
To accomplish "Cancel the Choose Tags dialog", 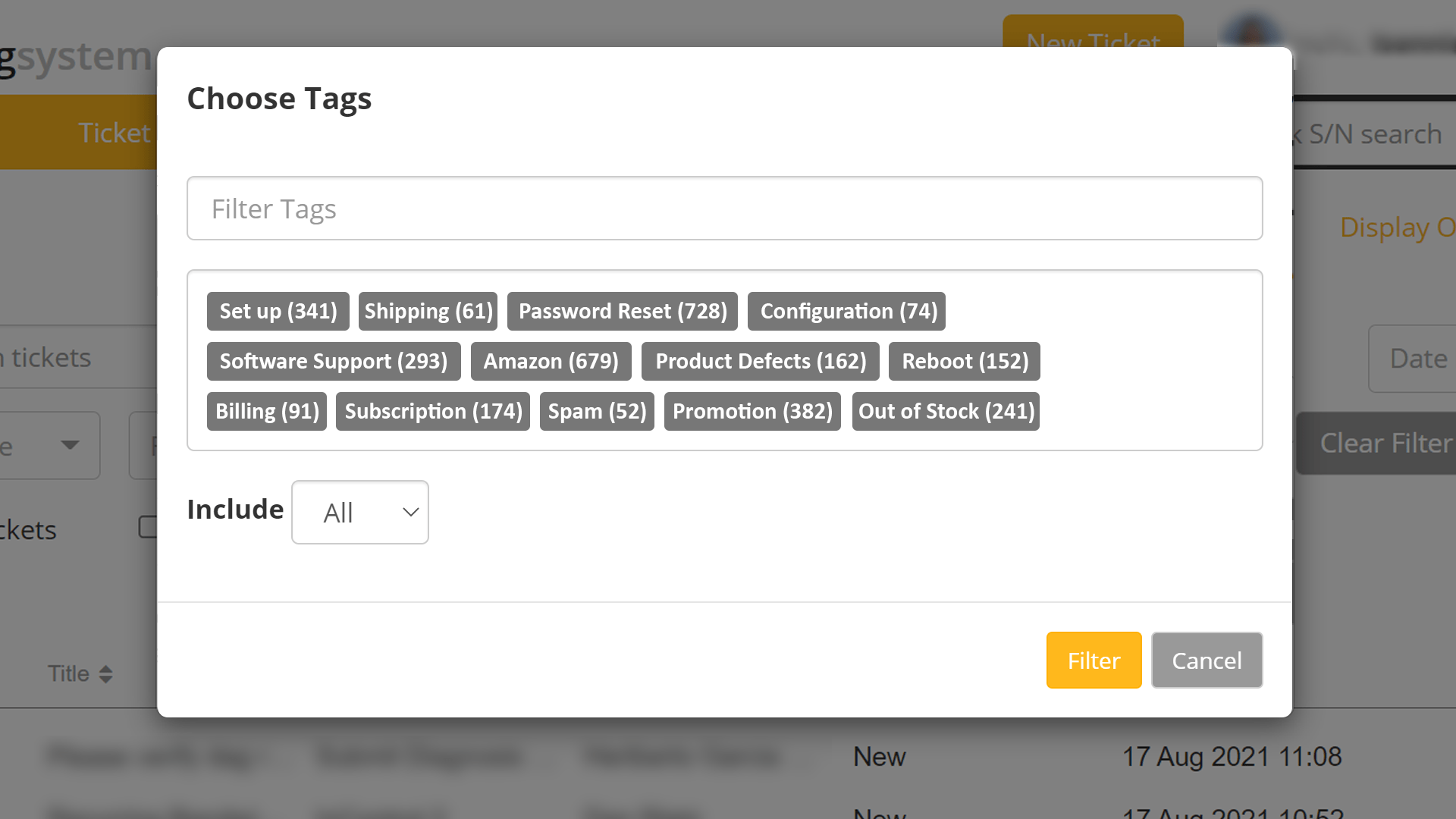I will (1207, 661).
